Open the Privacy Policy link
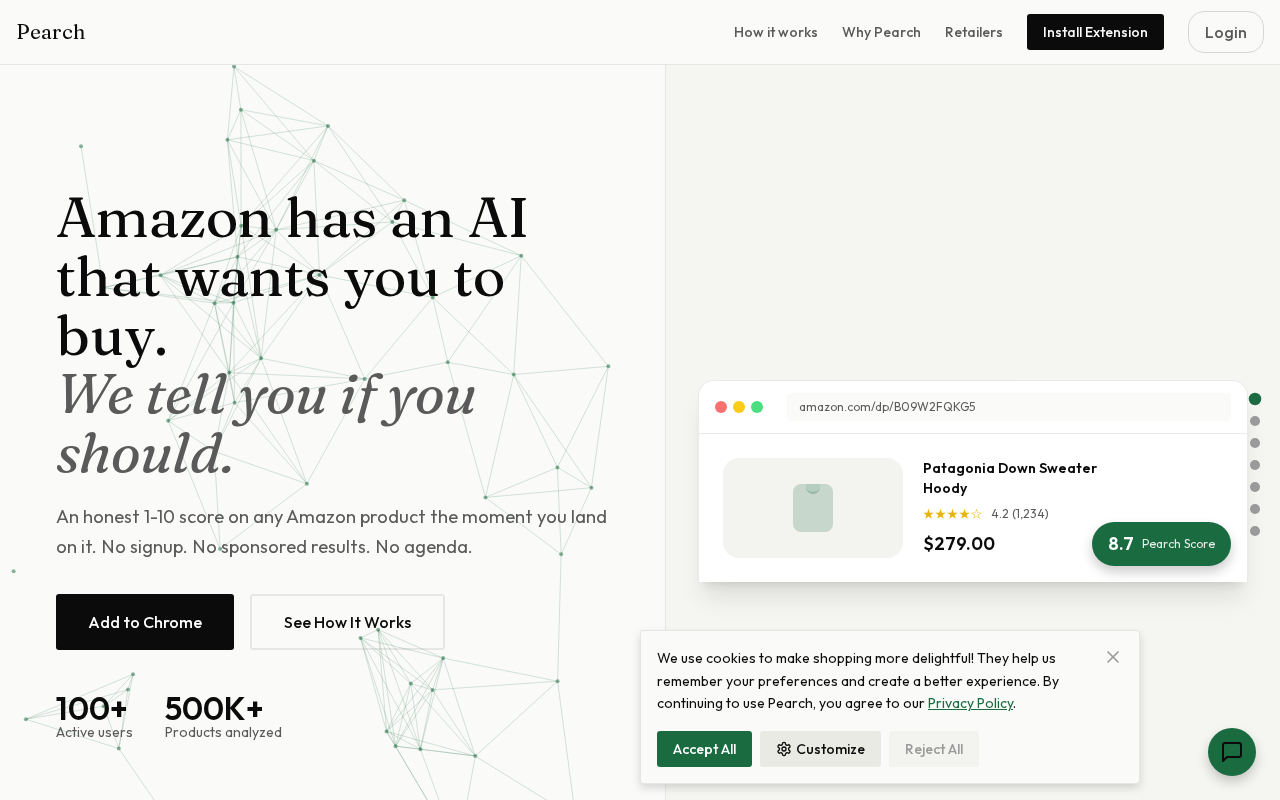This screenshot has width=1280, height=800. pos(970,703)
